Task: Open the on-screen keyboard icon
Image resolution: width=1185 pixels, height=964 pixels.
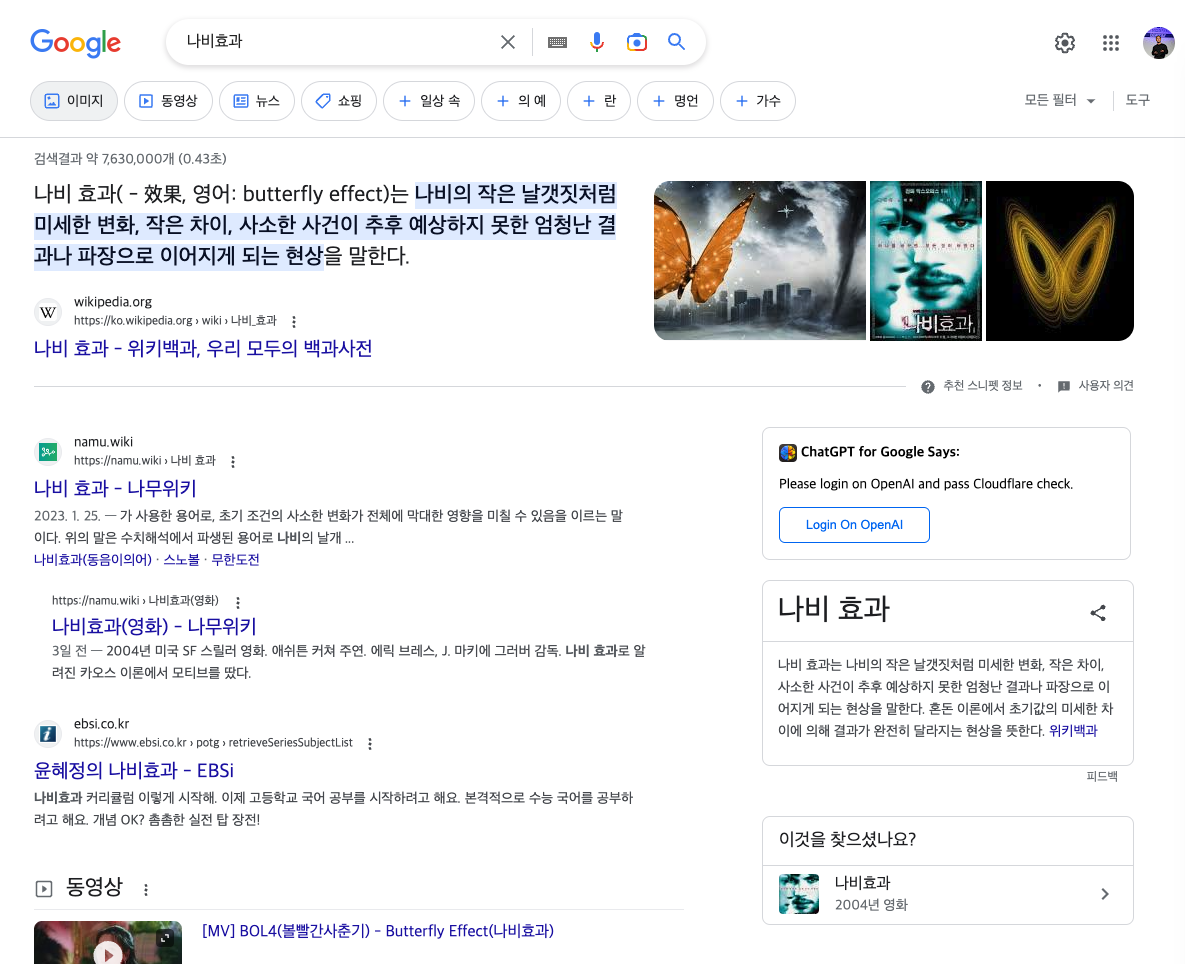Action: click(558, 42)
